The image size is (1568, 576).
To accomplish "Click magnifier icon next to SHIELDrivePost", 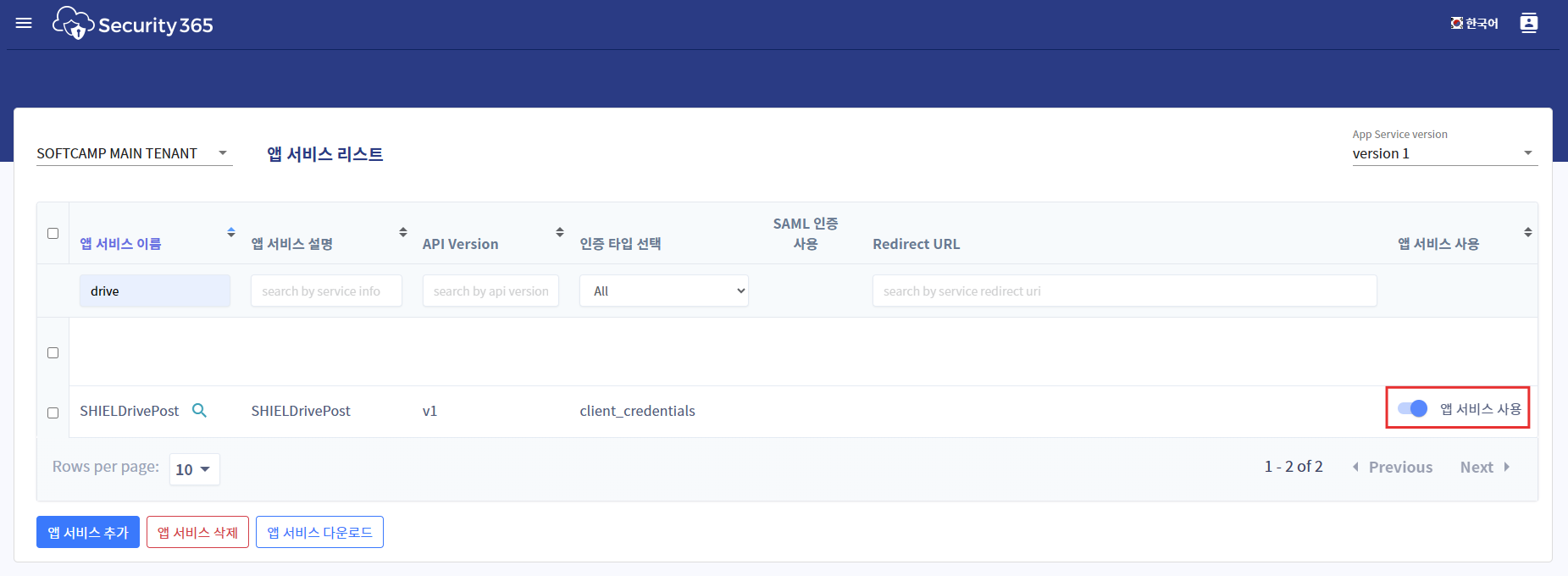I will pos(199,411).
